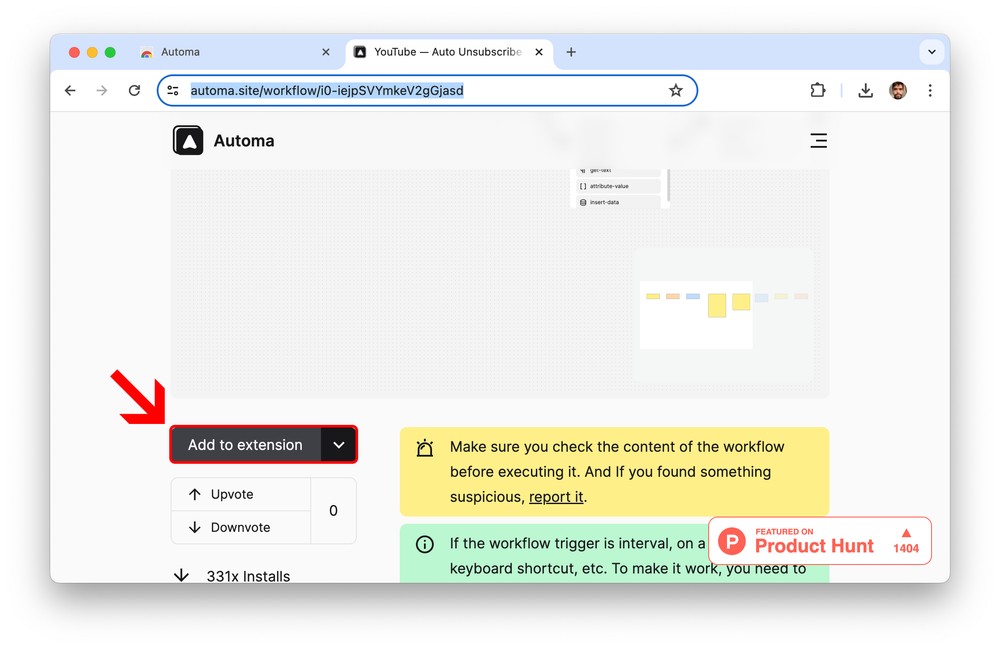Follow the "report it" link
This screenshot has width=1000, height=649.
tap(556, 497)
